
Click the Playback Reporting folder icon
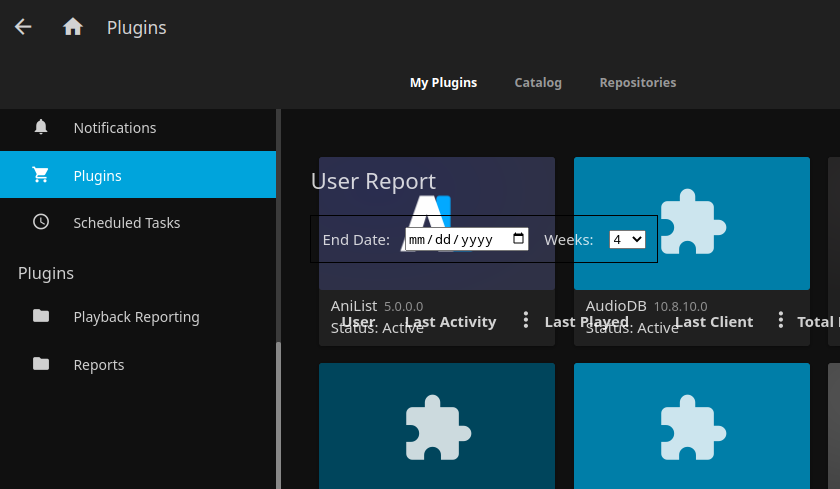(x=41, y=316)
